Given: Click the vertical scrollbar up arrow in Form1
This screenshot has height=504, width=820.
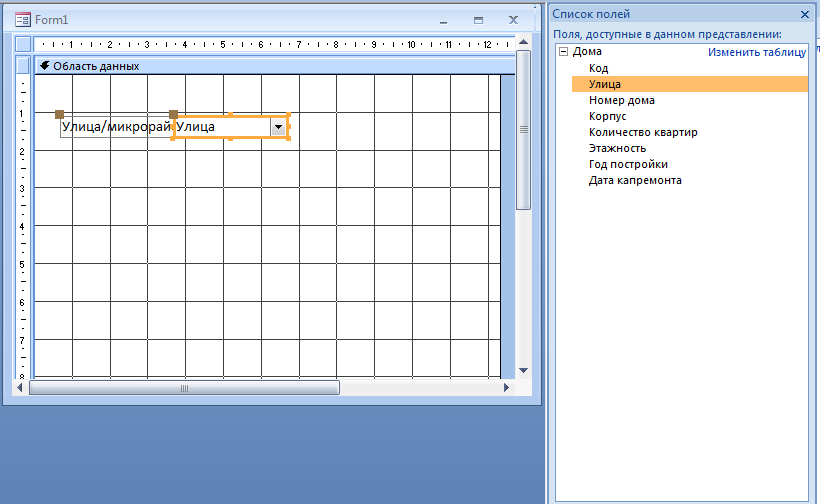Looking at the screenshot, I should [x=523, y=42].
